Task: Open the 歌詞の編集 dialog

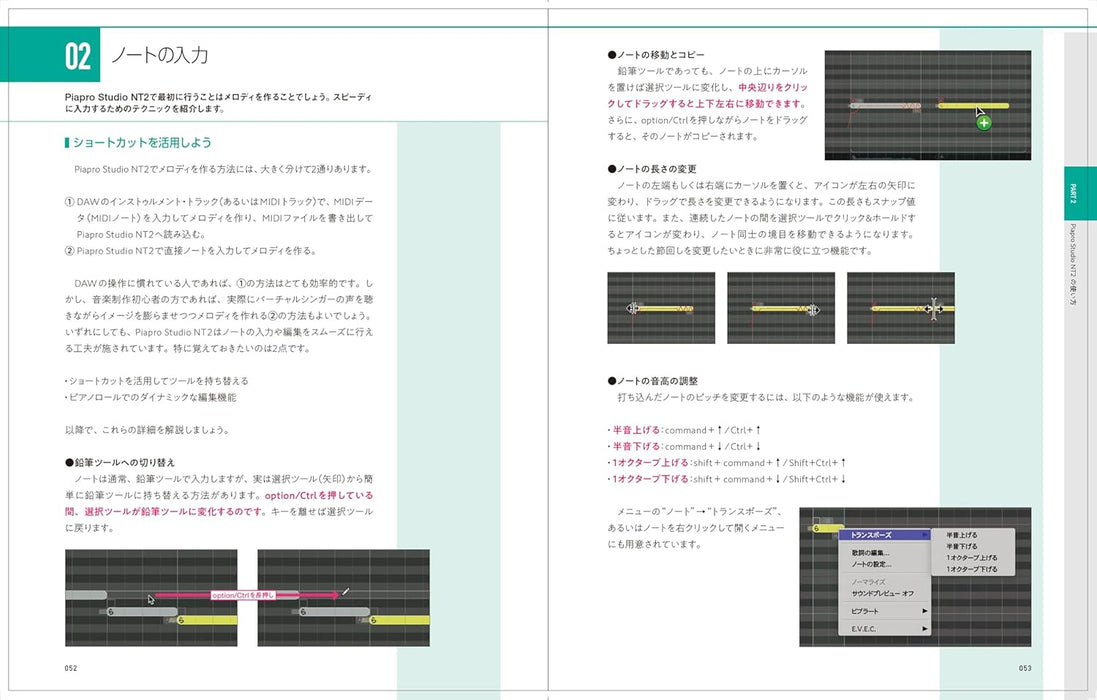Action: (871, 551)
